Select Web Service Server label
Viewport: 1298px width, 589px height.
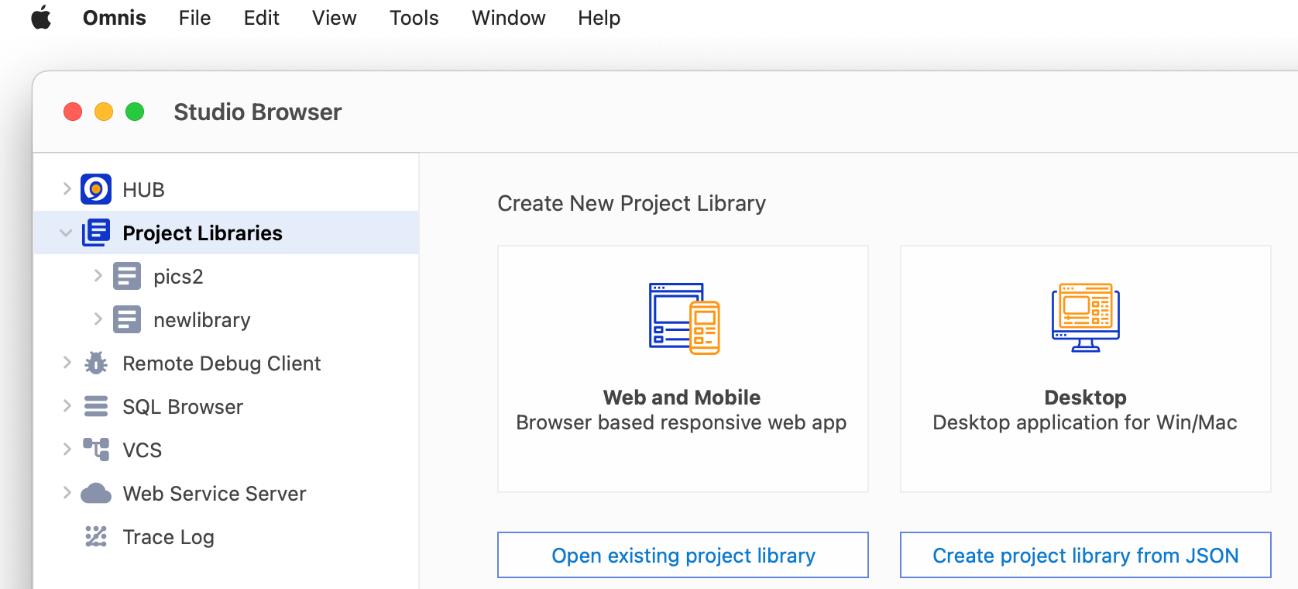215,494
